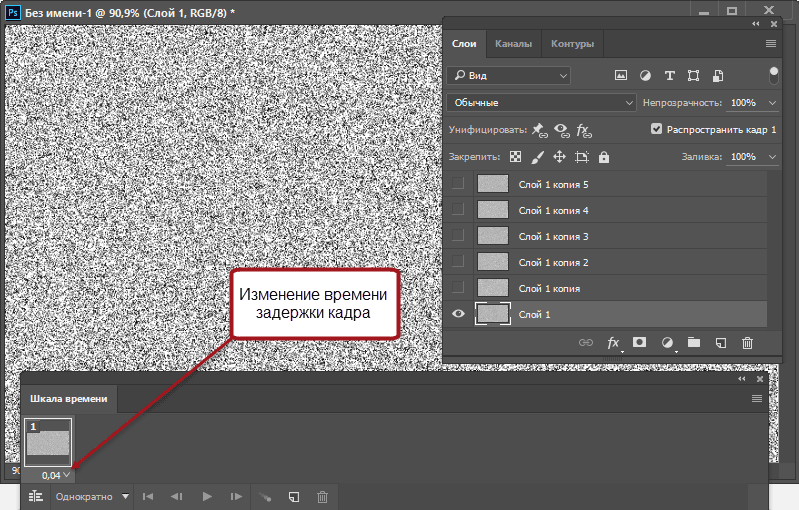Duplicate selected frame in timeline

click(x=294, y=496)
